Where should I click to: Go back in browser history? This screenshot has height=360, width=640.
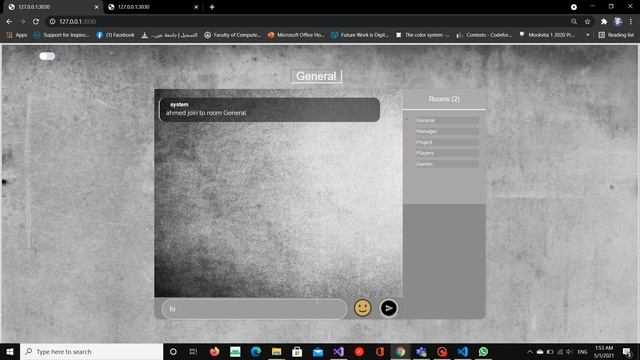(9, 22)
